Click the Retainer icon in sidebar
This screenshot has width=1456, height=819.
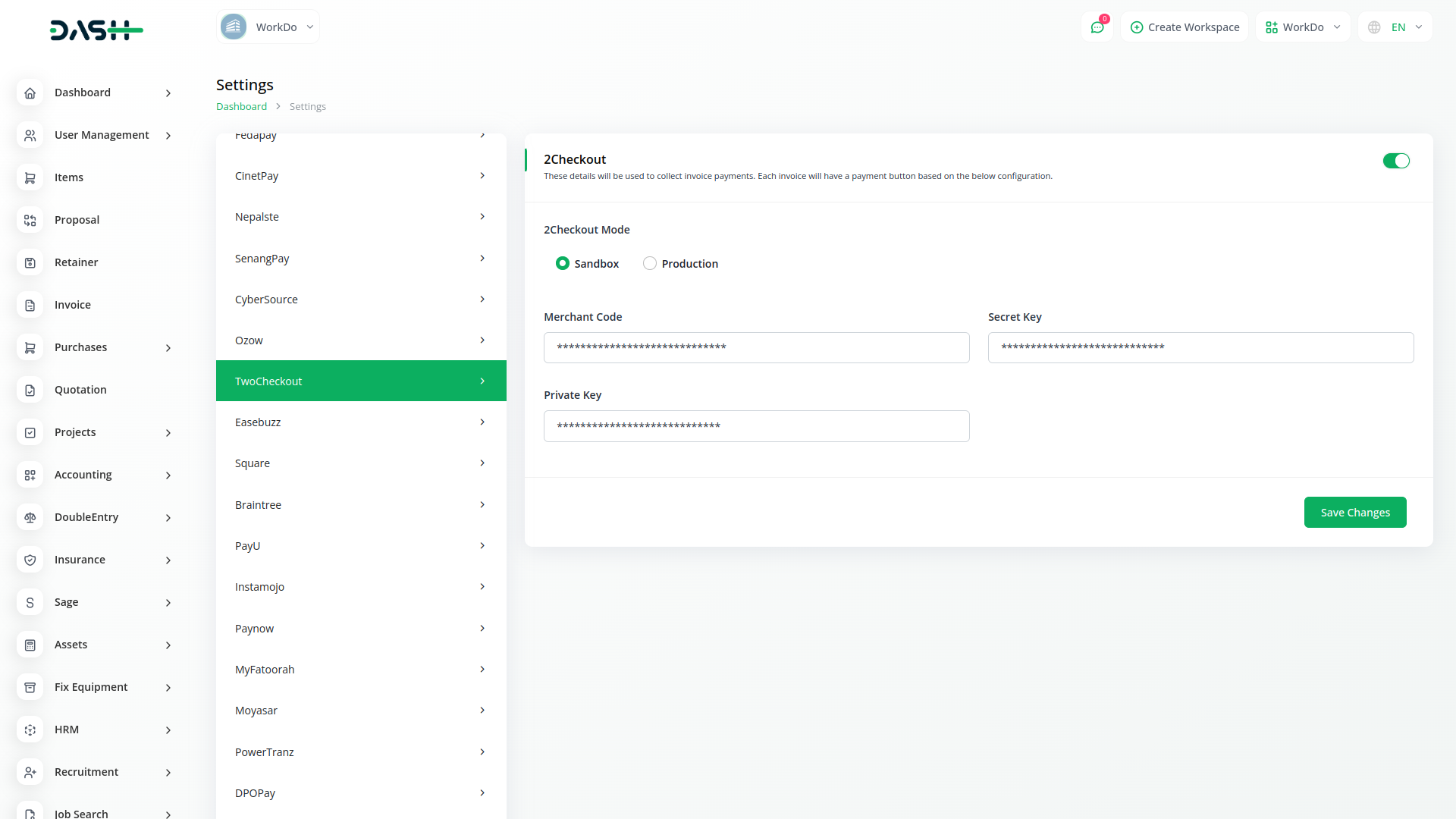[30, 262]
